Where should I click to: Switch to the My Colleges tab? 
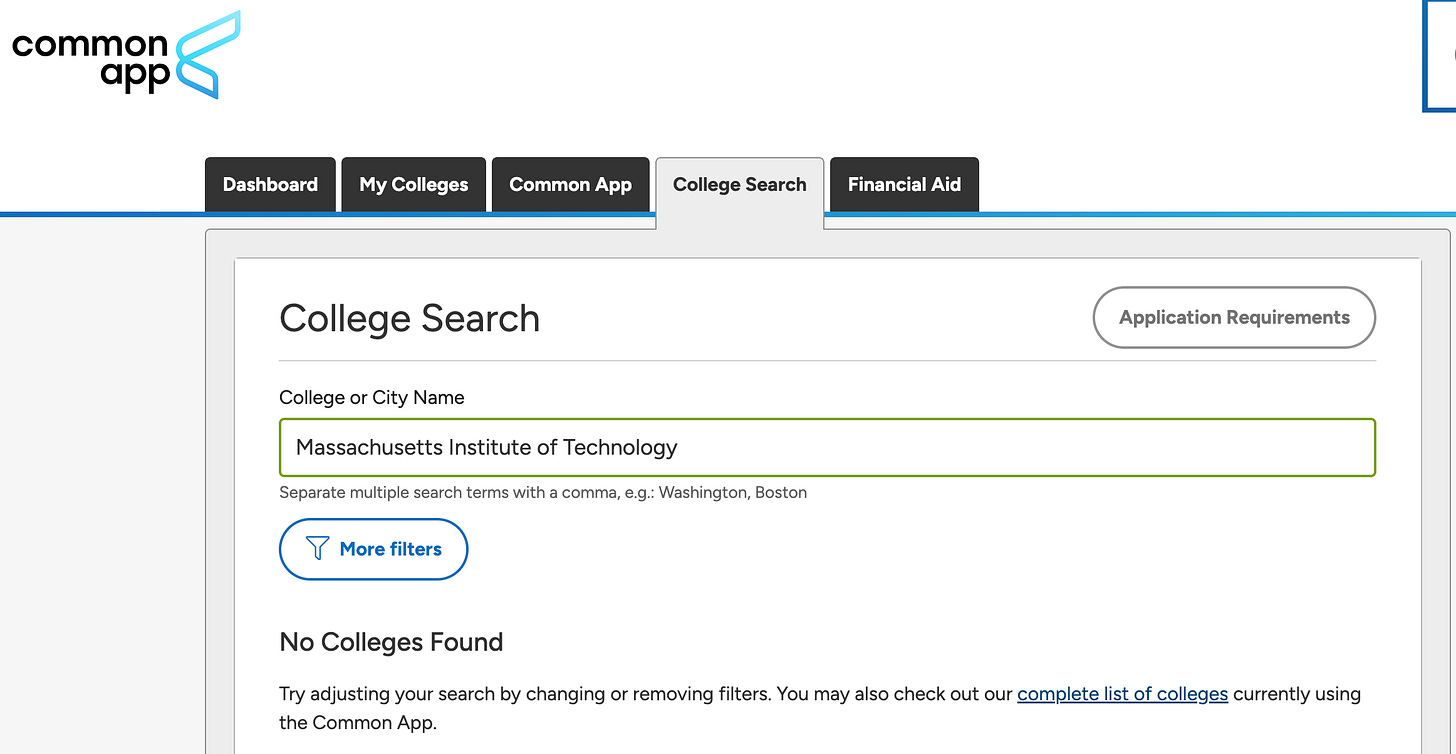tap(414, 185)
